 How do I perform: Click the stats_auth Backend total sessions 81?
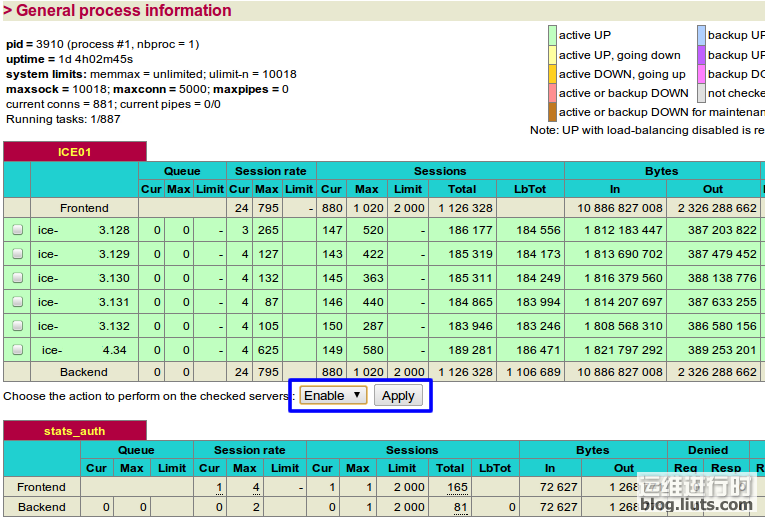(x=460, y=507)
